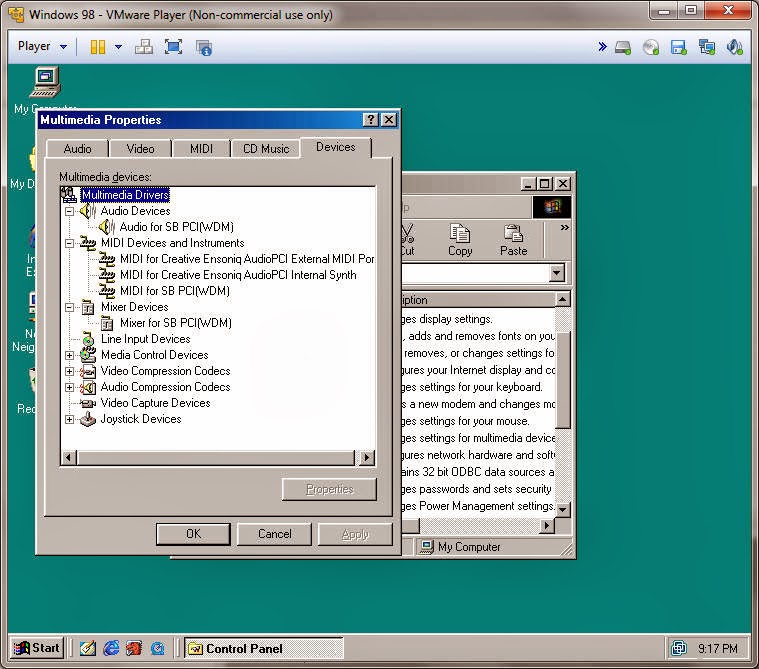This screenshot has width=759, height=669.
Task: Click Control Panel horizontal scroll right arrow
Action: tap(547, 525)
